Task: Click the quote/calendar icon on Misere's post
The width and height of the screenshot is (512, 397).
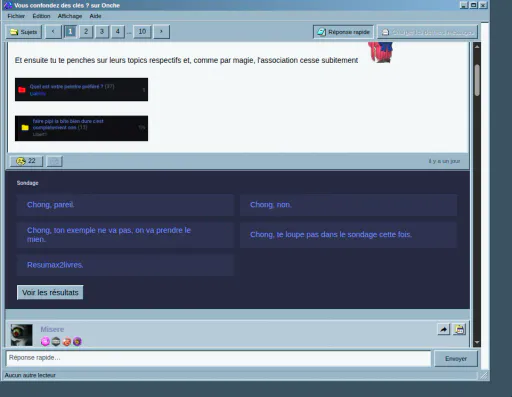Action: pos(459,329)
